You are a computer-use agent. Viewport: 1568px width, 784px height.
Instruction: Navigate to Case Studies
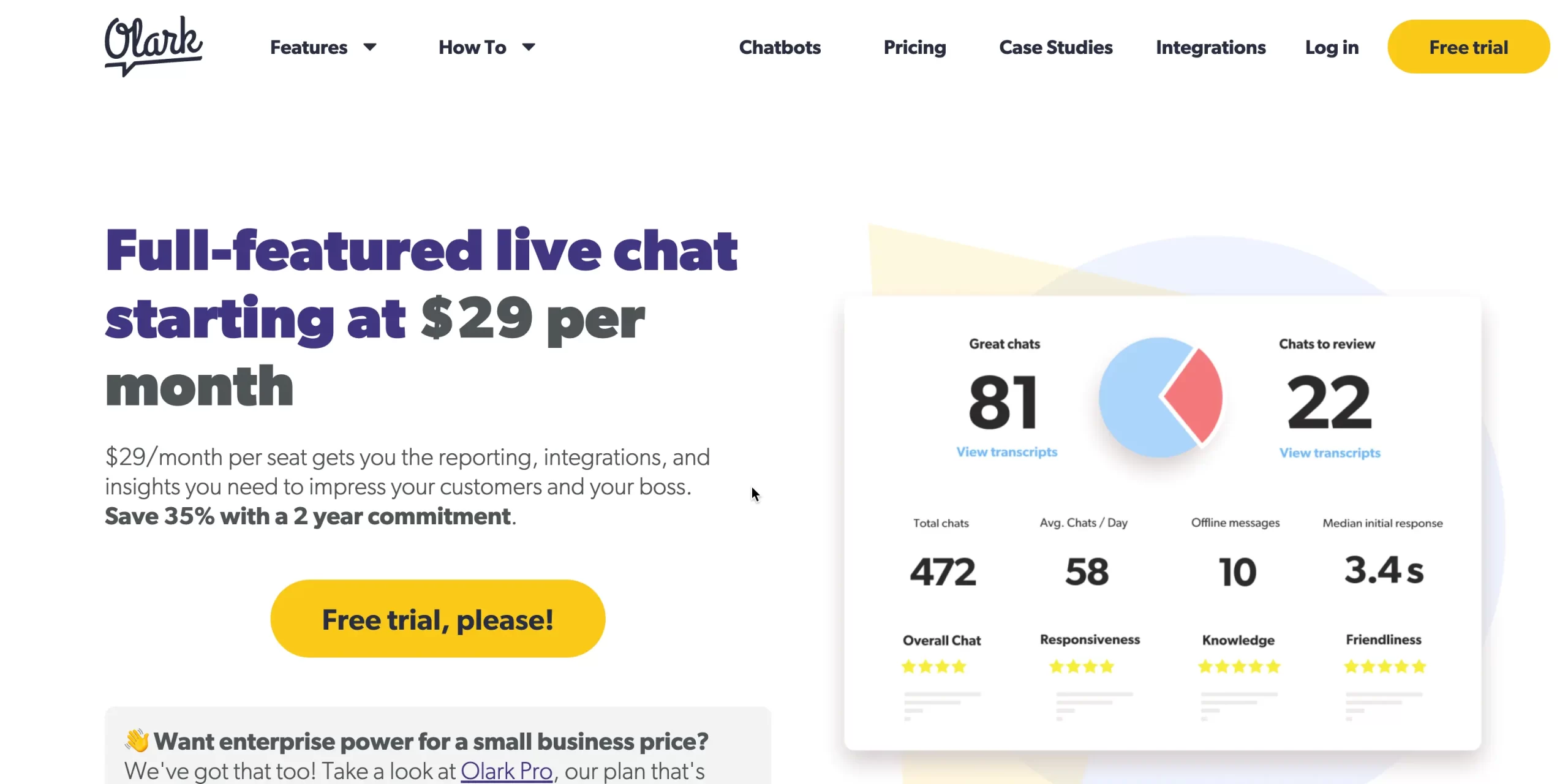tap(1056, 47)
